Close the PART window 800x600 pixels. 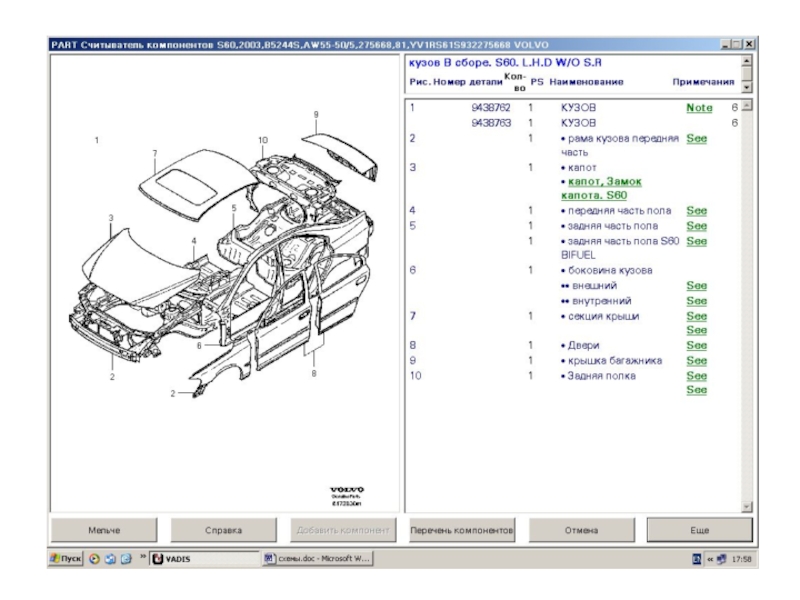point(748,44)
